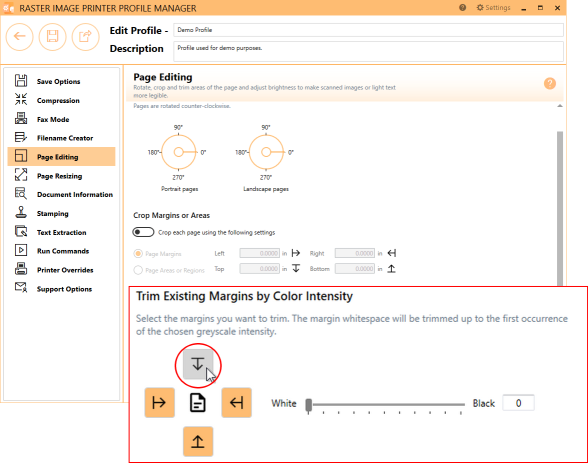
Task: Toggle the right margin trim button
Action: [236, 403]
